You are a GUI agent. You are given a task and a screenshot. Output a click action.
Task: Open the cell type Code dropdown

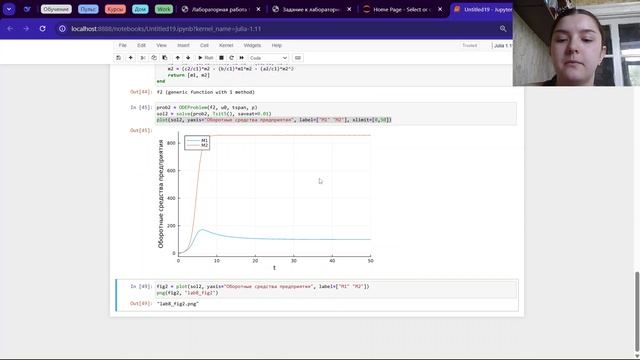click(268, 58)
